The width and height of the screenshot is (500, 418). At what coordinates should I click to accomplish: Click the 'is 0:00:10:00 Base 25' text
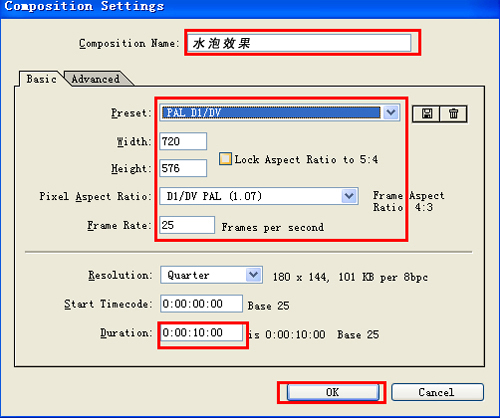[314, 334]
